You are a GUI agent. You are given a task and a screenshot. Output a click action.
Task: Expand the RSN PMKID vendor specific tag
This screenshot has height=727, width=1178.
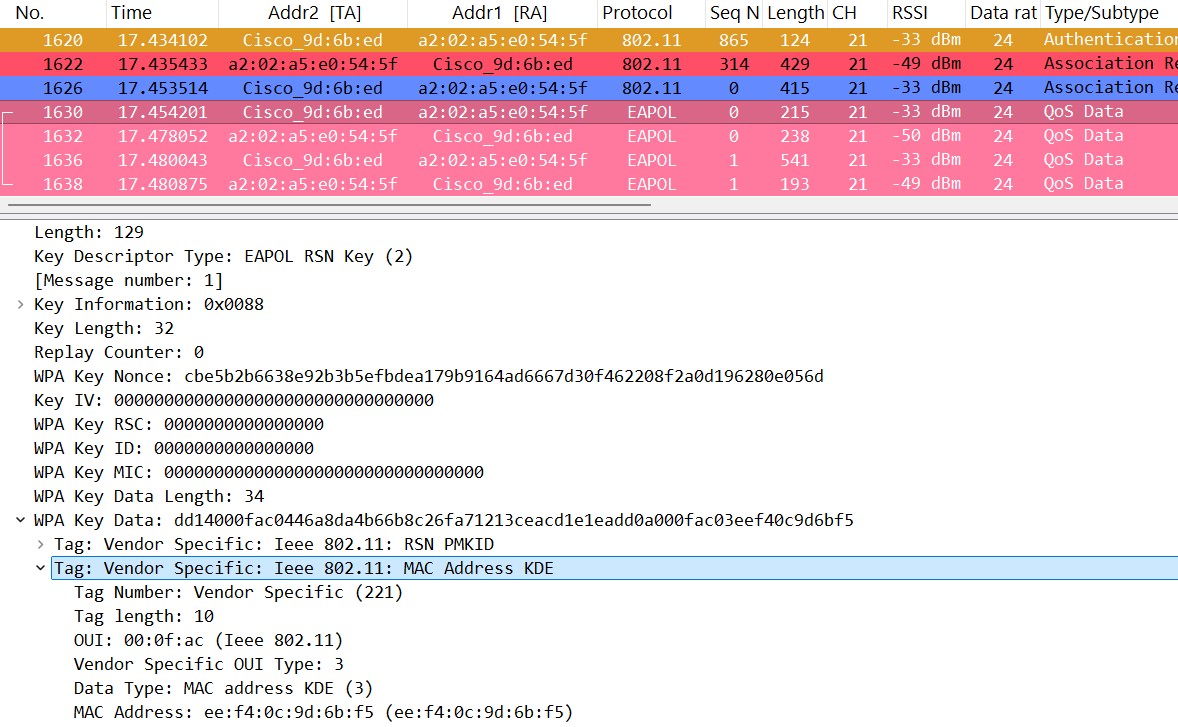click(41, 544)
